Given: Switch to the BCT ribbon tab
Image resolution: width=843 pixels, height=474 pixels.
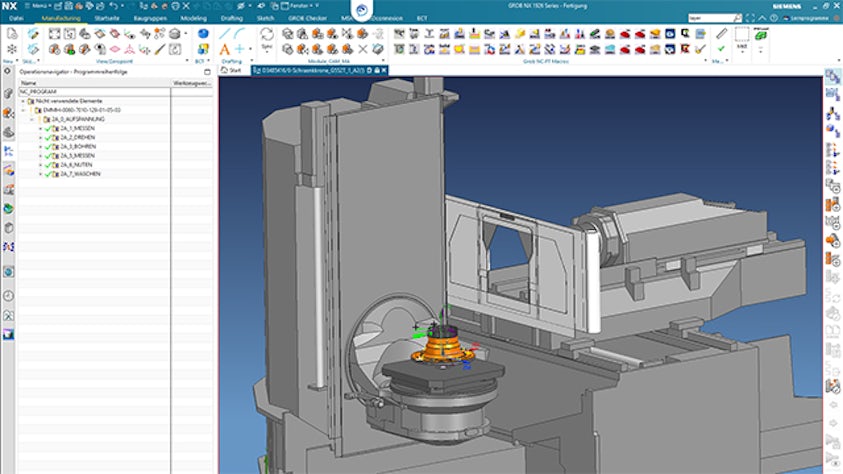Looking at the screenshot, I should (422, 18).
